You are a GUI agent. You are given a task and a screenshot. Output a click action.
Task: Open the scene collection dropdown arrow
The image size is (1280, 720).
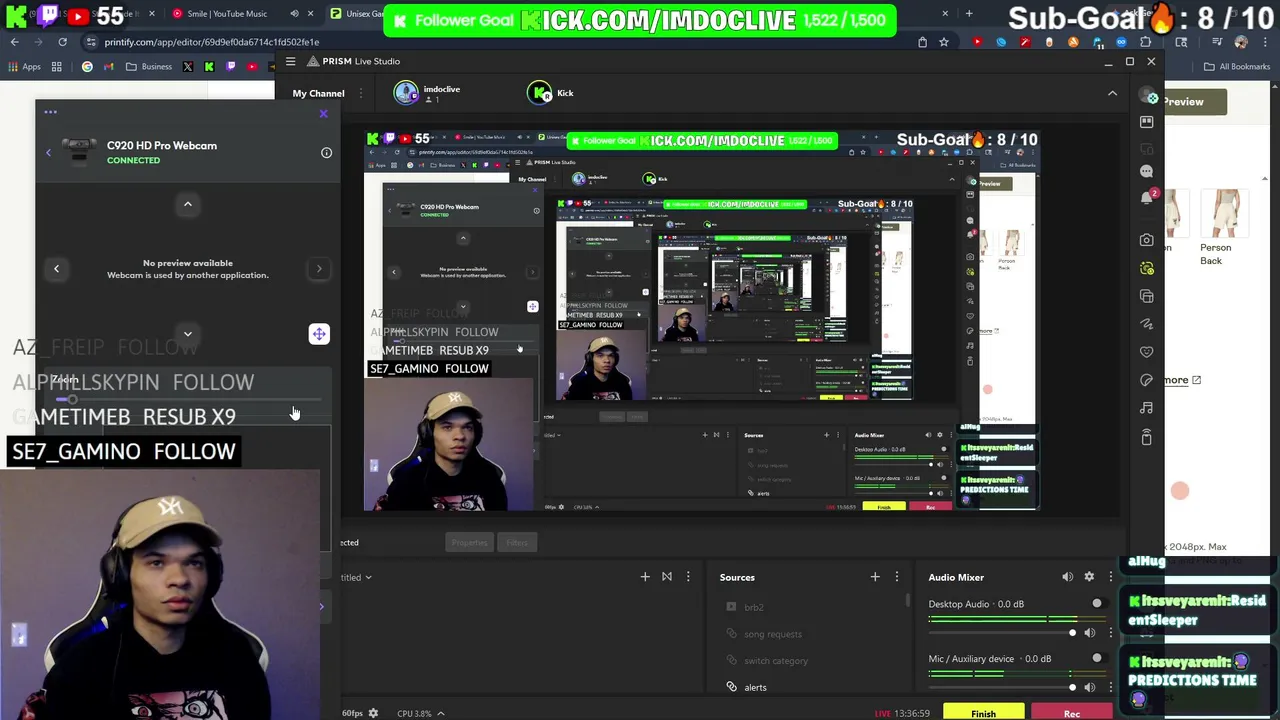[x=368, y=577]
